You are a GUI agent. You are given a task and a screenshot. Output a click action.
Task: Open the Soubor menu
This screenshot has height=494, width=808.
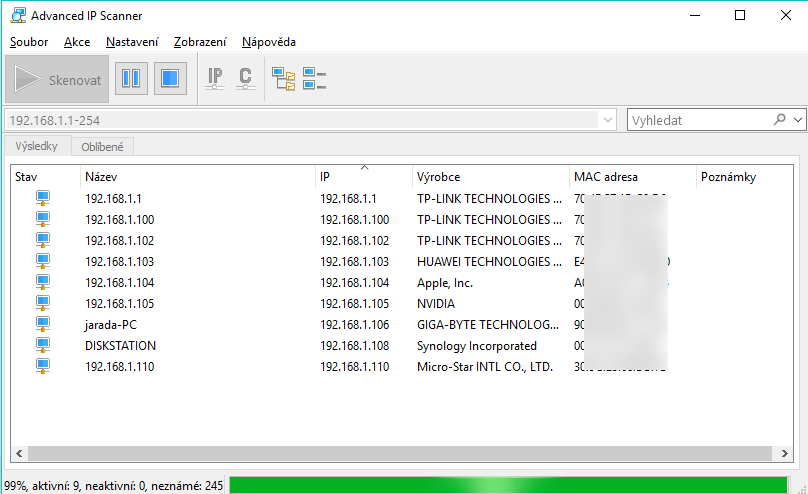[29, 42]
